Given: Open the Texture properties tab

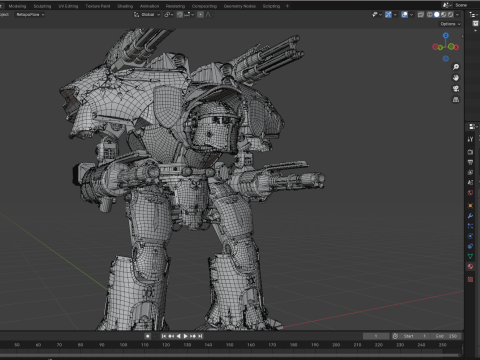Looking at the screenshot, I should (x=470, y=279).
